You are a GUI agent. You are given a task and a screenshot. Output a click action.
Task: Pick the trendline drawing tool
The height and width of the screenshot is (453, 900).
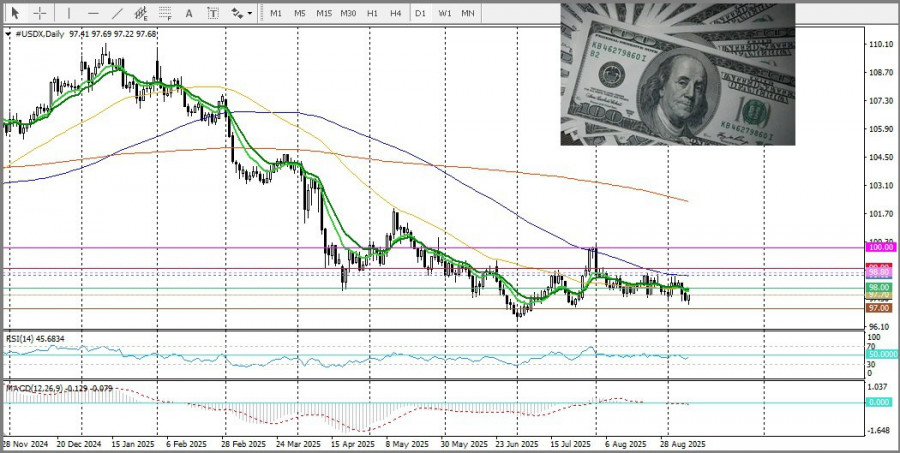tap(117, 13)
